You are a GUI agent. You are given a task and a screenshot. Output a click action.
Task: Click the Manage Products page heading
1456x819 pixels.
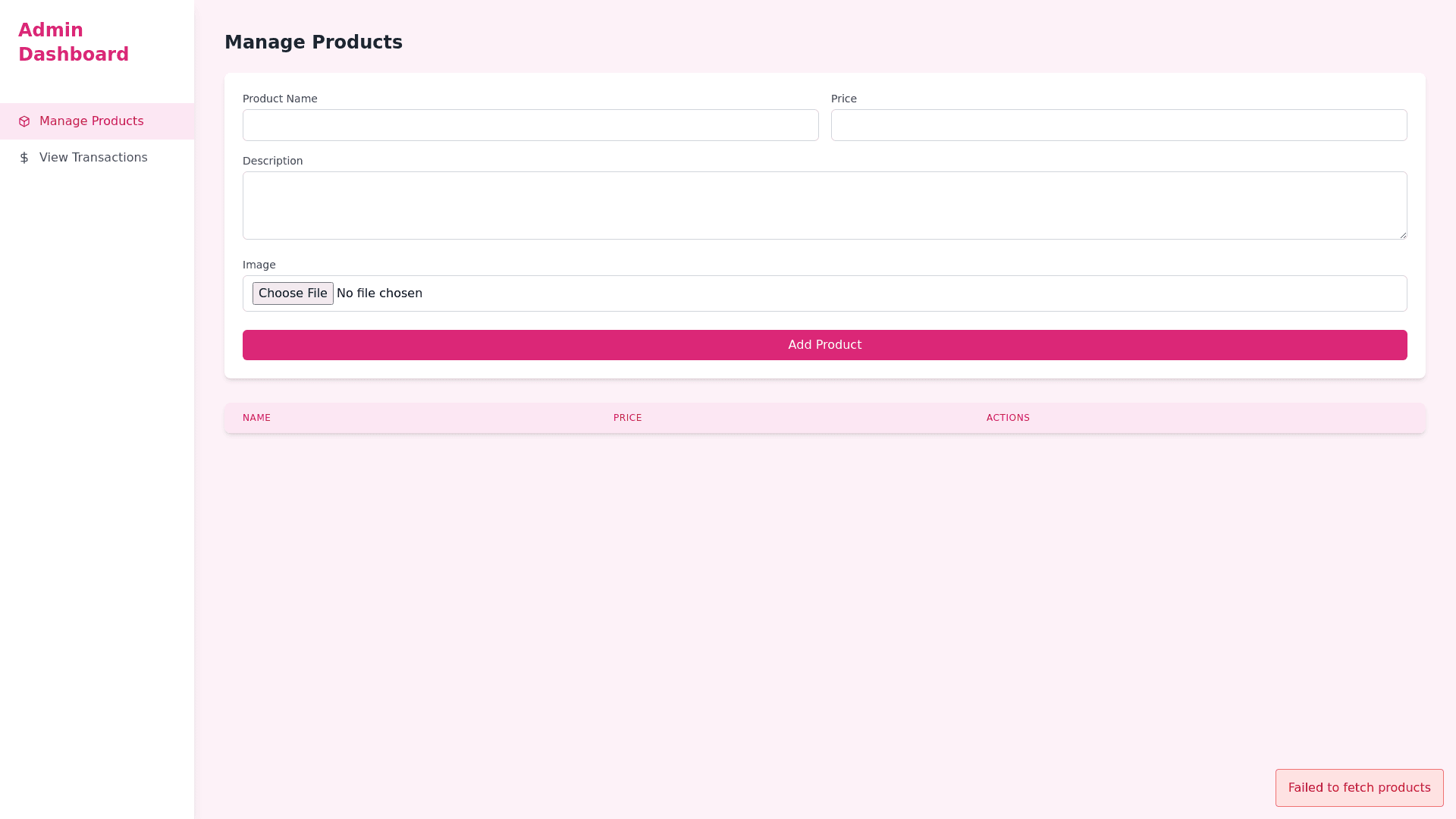(x=313, y=42)
